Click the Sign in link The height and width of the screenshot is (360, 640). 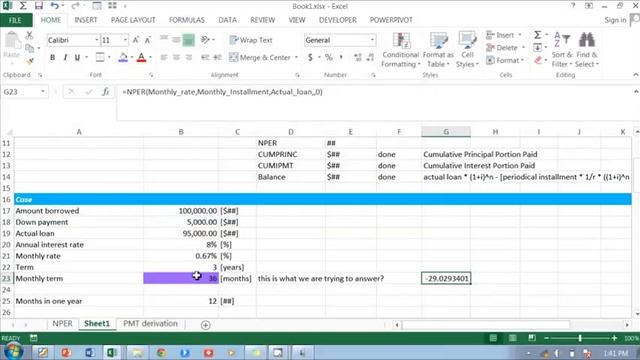(x=615, y=20)
